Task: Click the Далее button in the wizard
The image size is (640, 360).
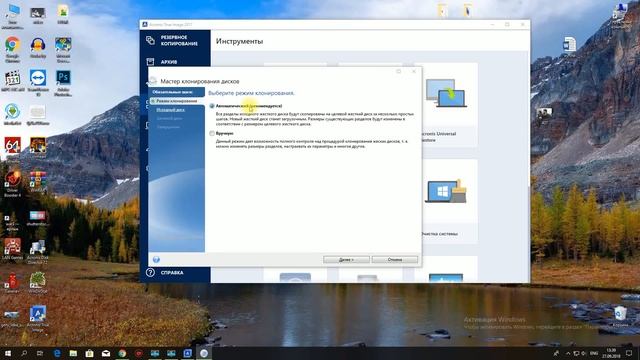Action: click(x=346, y=260)
